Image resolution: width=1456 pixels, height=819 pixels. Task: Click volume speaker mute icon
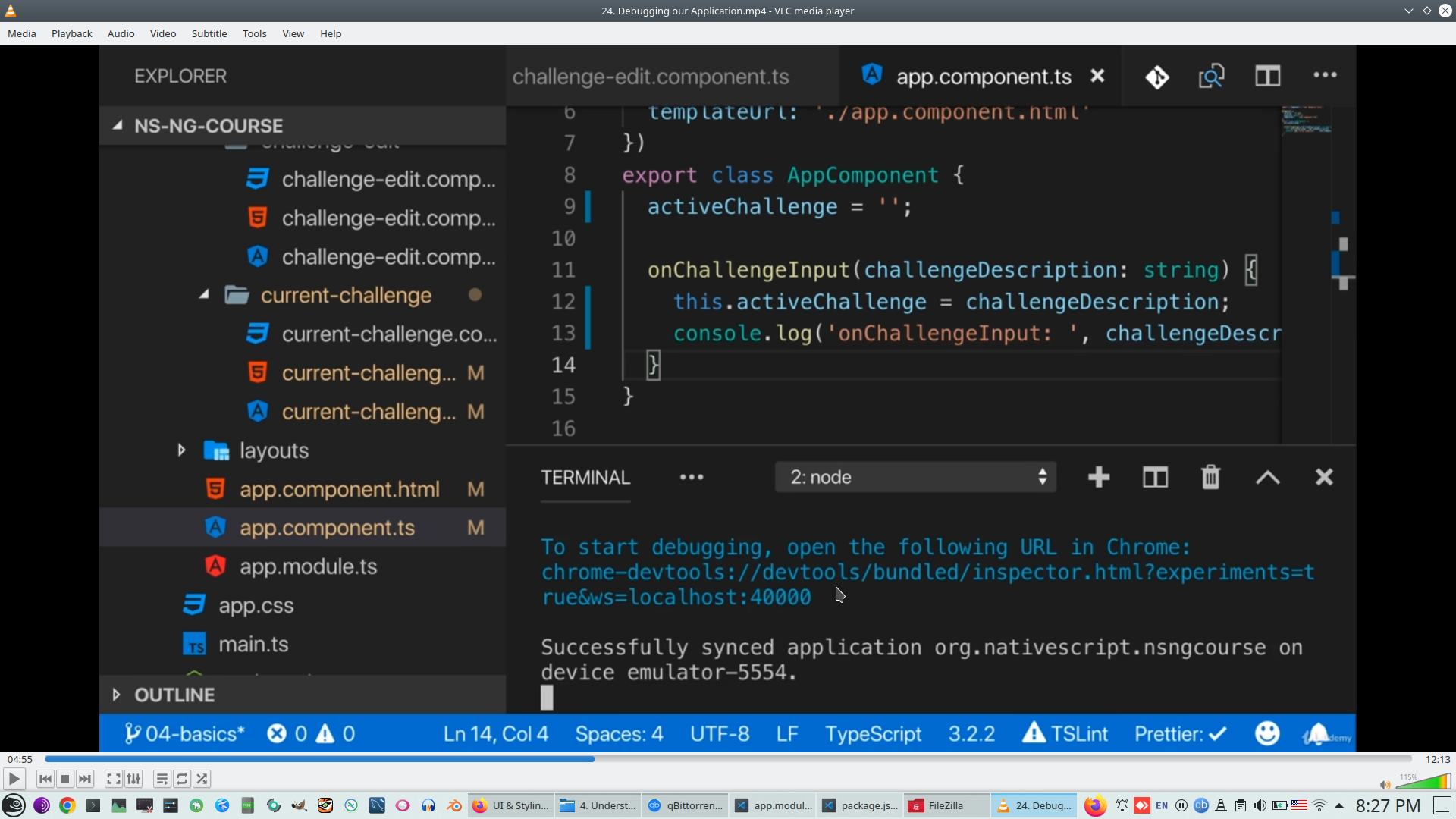[1385, 784]
